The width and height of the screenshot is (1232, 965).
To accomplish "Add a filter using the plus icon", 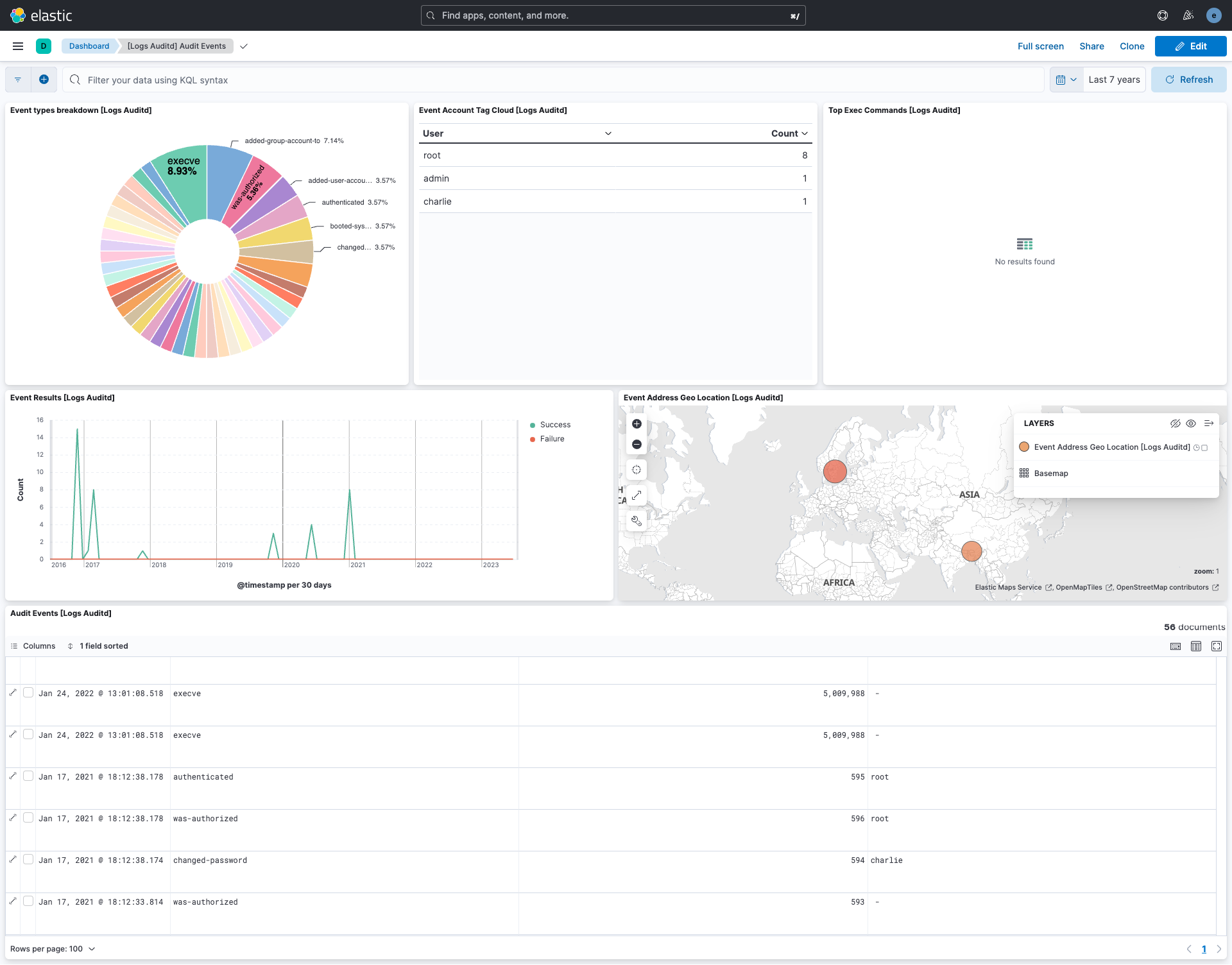I will (44, 79).
